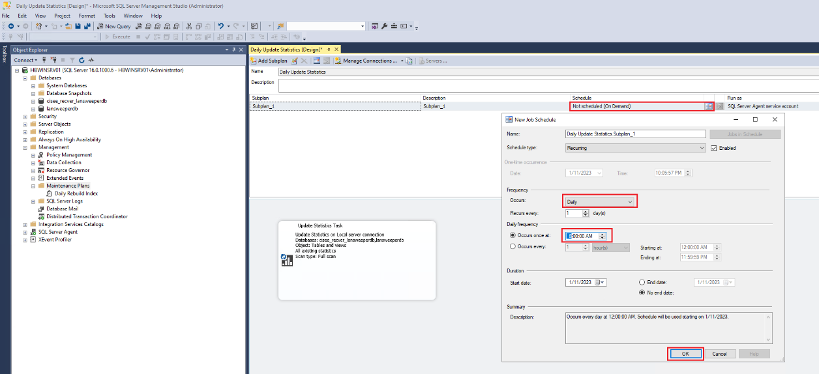Screen dimensions: 820x374
Task: Close the Object Explorer panel
Action: pos(241,49)
